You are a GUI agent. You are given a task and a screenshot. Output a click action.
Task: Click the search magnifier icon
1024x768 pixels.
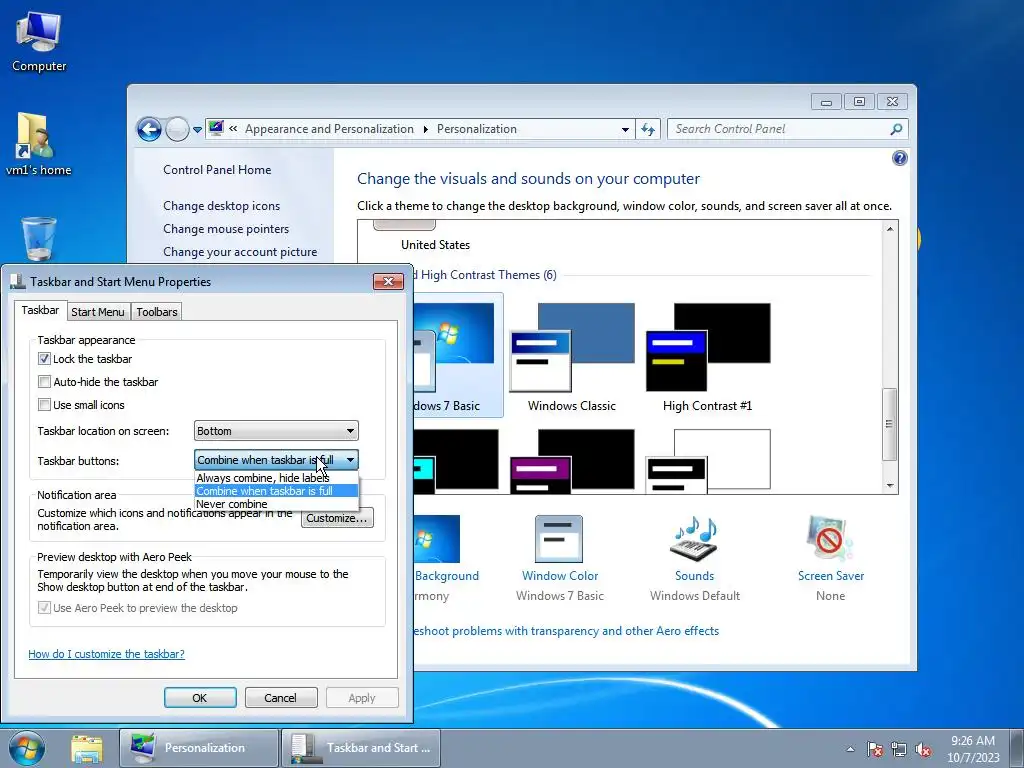(x=896, y=129)
